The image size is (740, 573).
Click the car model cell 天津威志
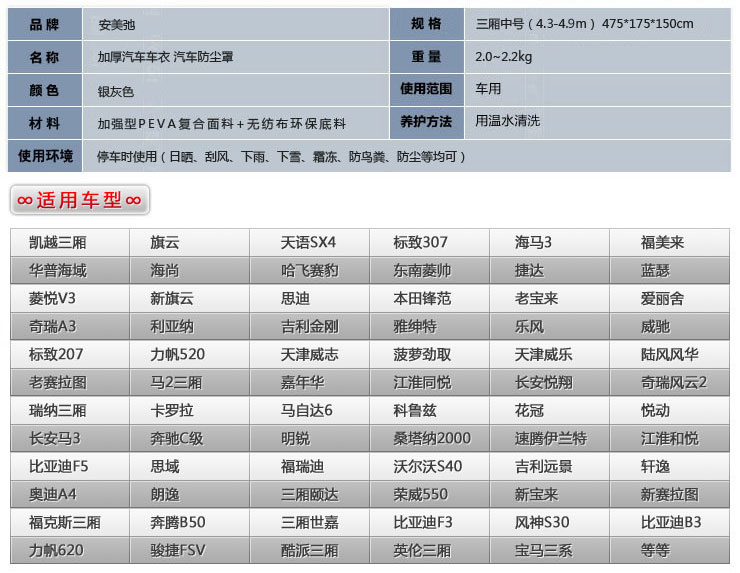tap(310, 354)
